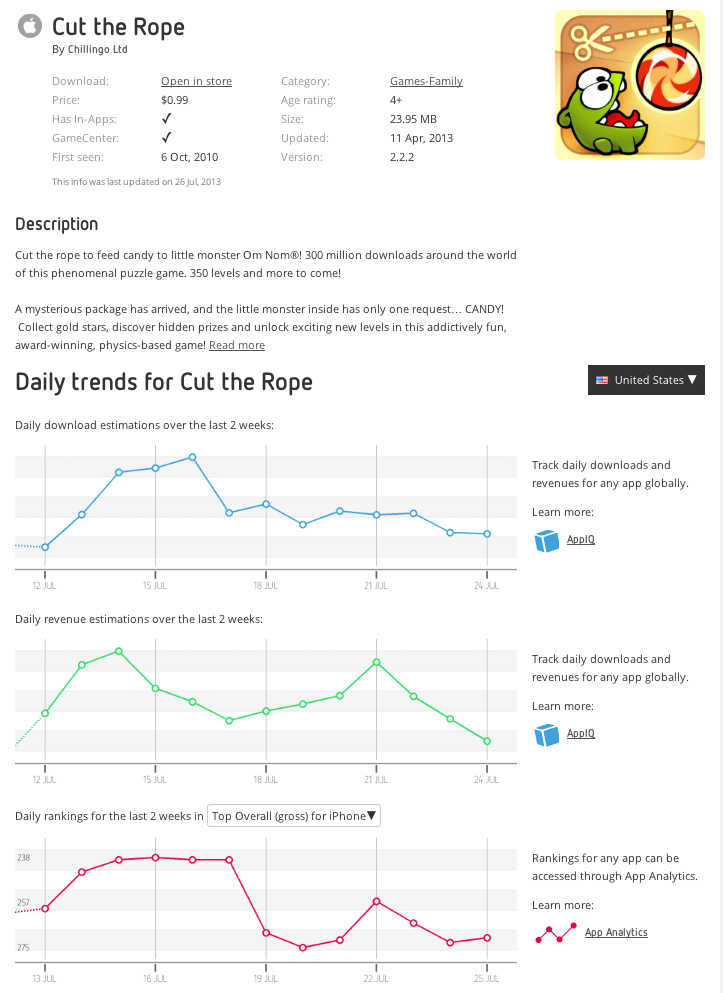Click the Apple platform icon beside the title

[x=31, y=26]
